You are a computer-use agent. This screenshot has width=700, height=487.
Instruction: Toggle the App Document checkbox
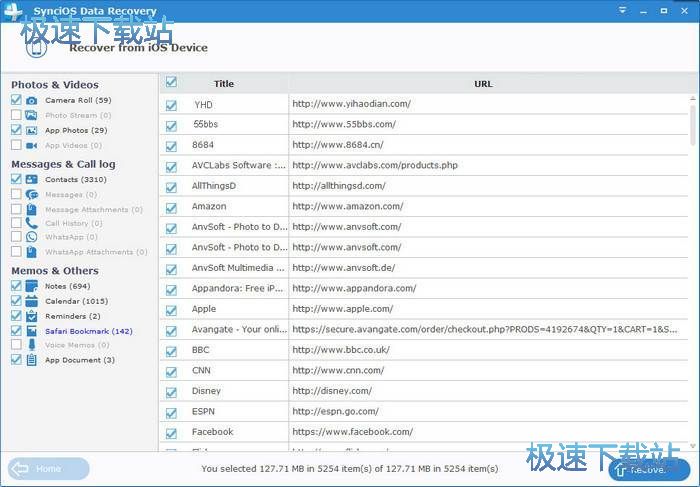[x=16, y=359]
